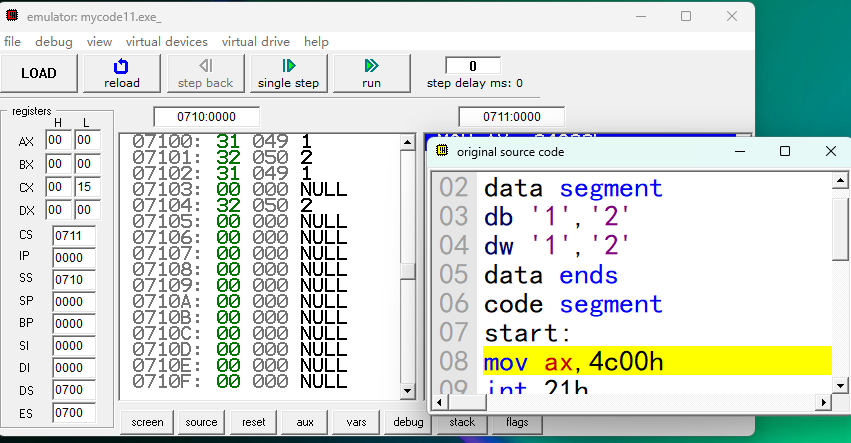Click the emulator title bar chip icon
Viewport: 851px width, 443px height.
(x=12, y=16)
